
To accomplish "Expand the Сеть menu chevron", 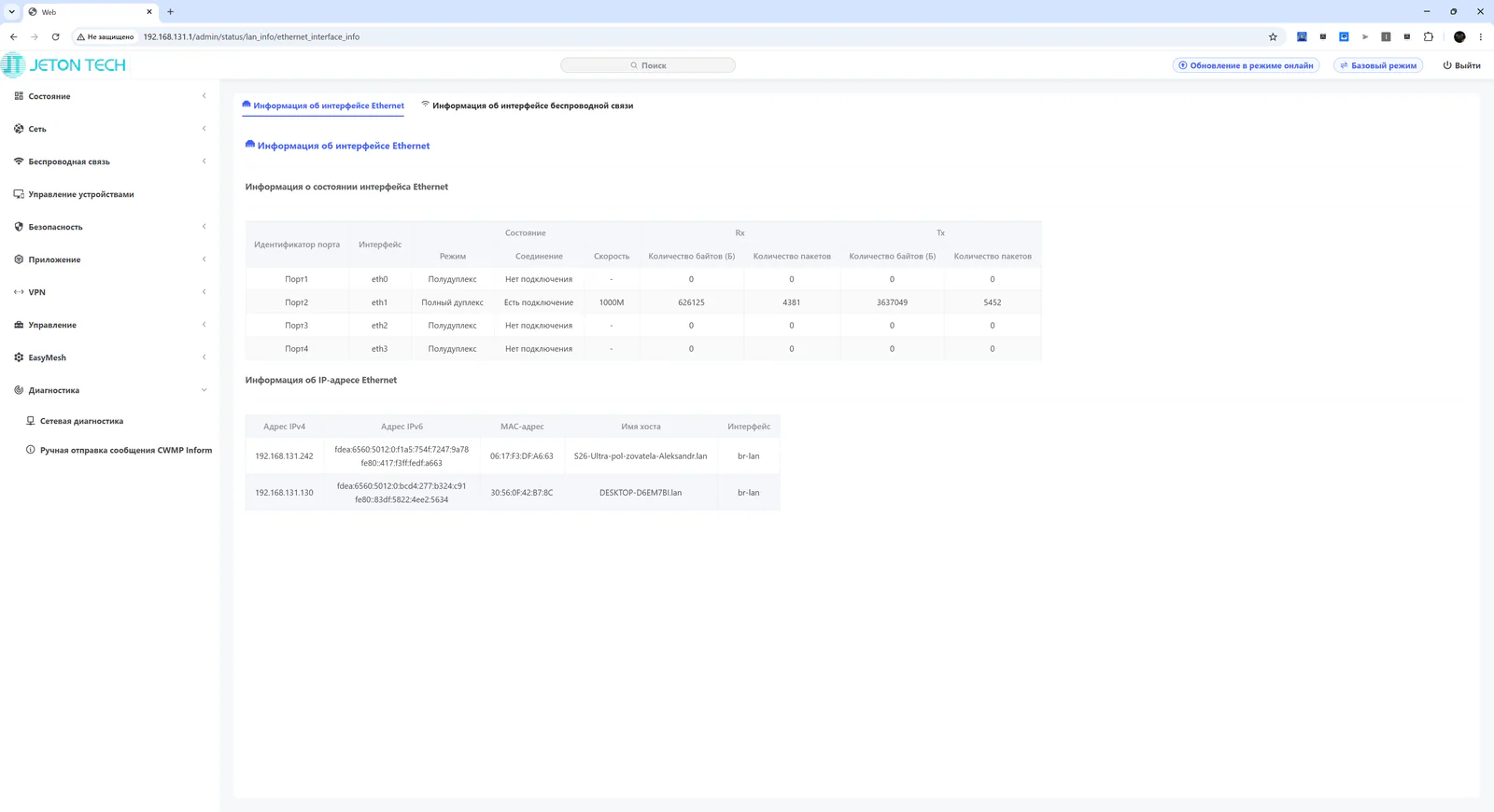I will pyautogui.click(x=204, y=129).
